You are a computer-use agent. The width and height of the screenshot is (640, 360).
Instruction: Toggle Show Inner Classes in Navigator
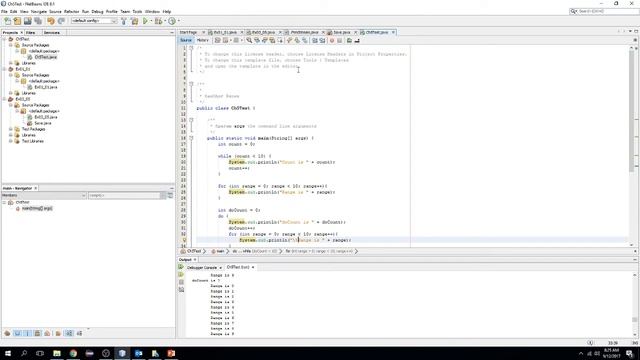point(47,333)
